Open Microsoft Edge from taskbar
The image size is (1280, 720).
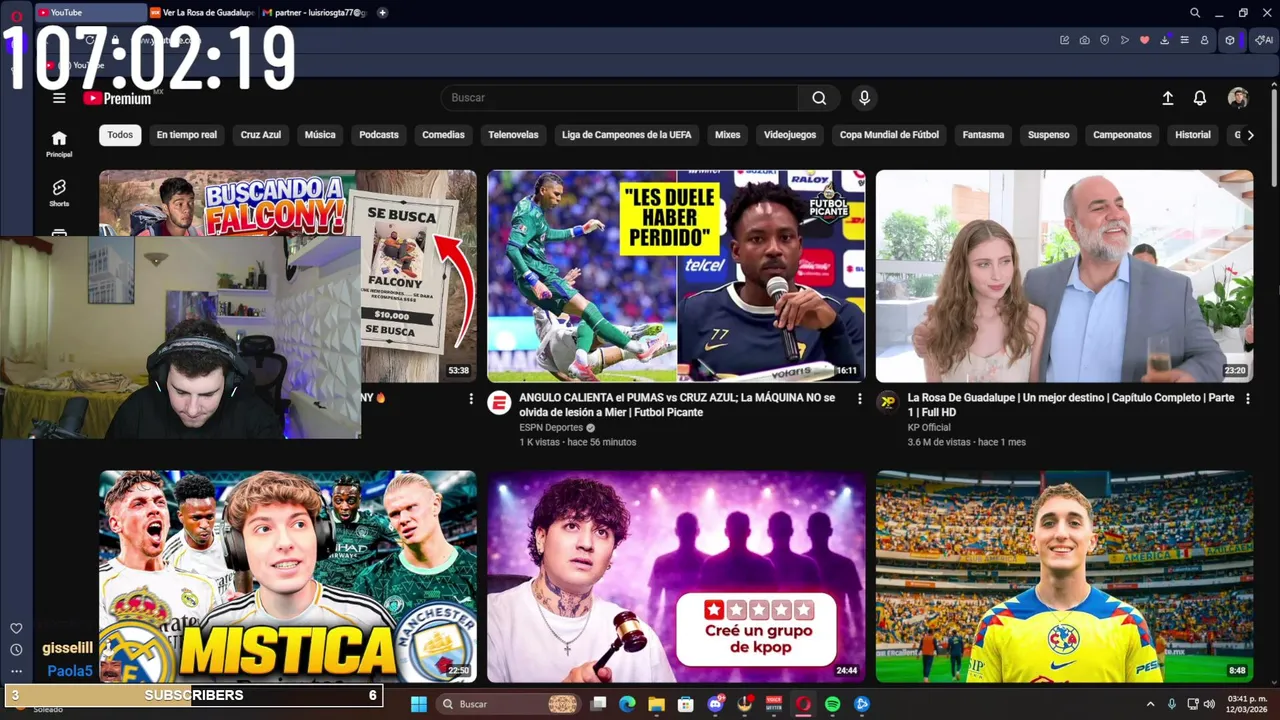pos(627,704)
